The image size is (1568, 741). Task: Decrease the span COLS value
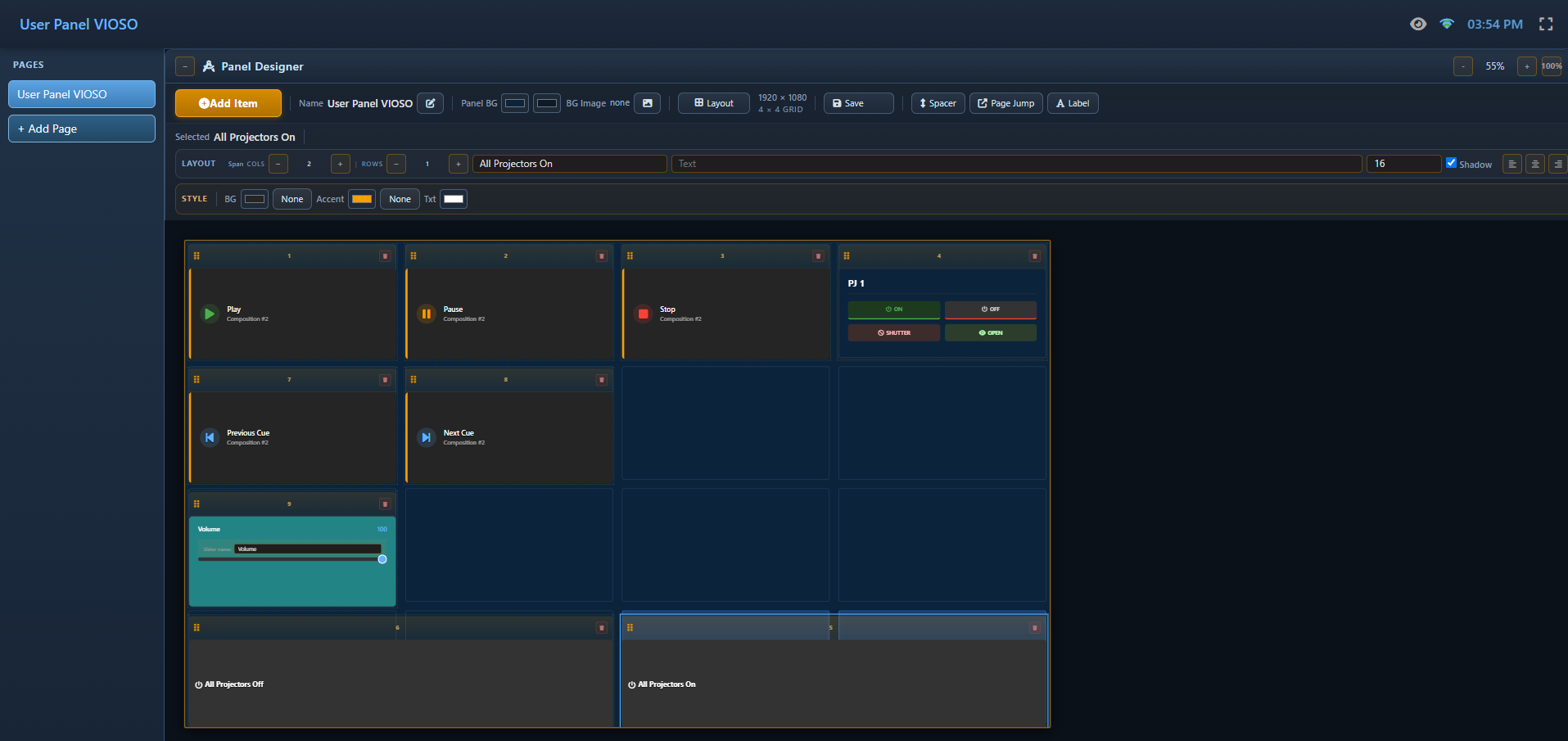(278, 164)
